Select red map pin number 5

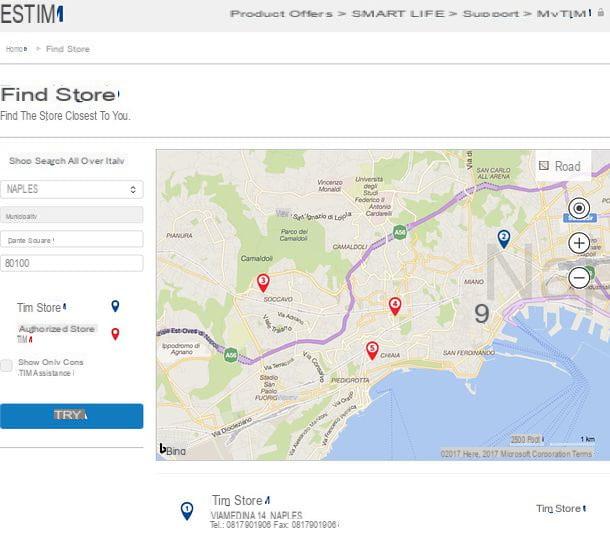pos(372,350)
